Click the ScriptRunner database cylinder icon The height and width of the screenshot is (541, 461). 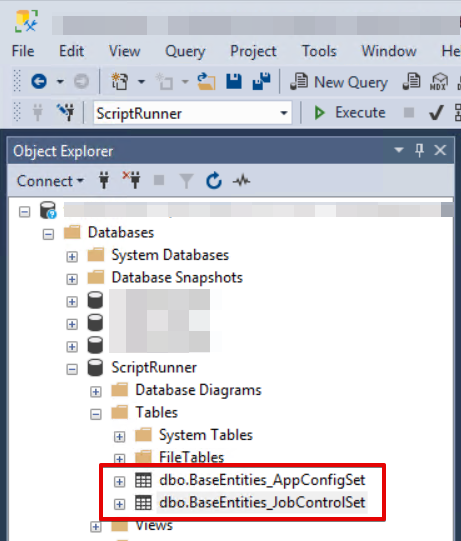click(x=95, y=367)
